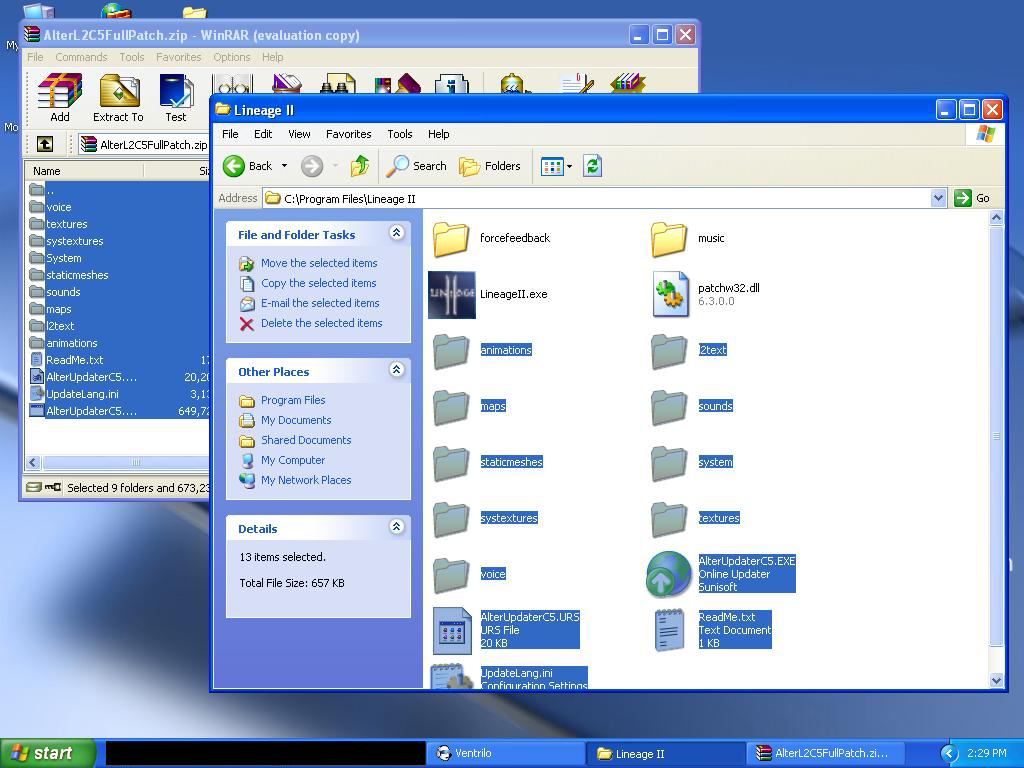Click Move the selected items
The image size is (1024, 768).
[x=319, y=263]
